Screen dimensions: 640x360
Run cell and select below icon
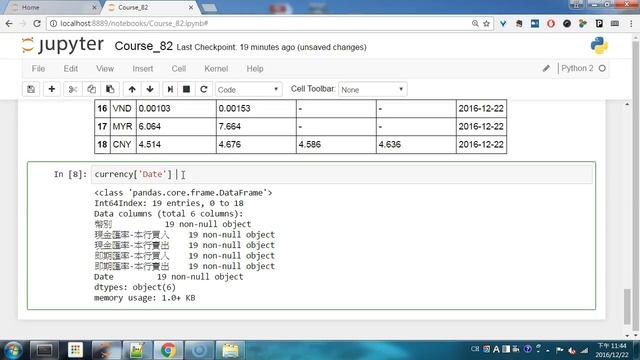[x=170, y=89]
